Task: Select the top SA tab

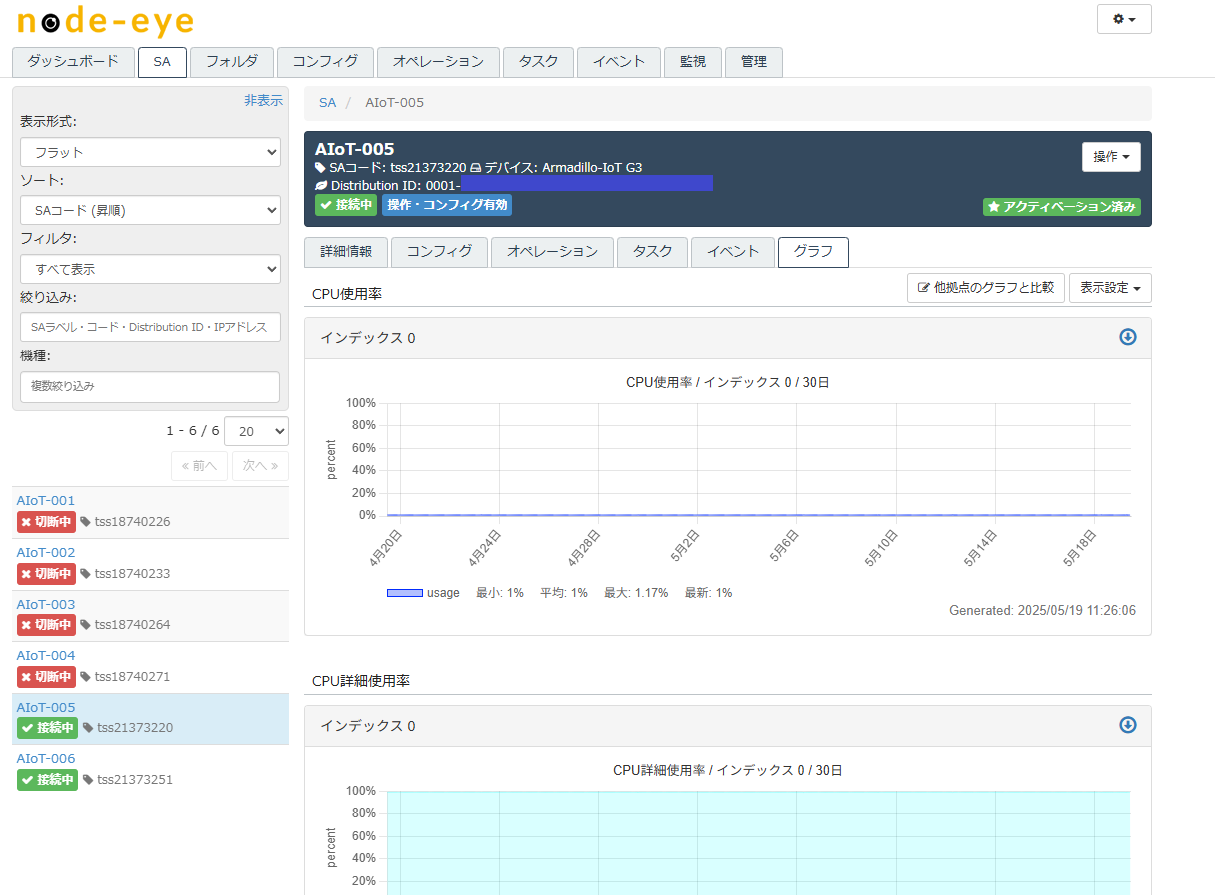Action: click(x=162, y=62)
